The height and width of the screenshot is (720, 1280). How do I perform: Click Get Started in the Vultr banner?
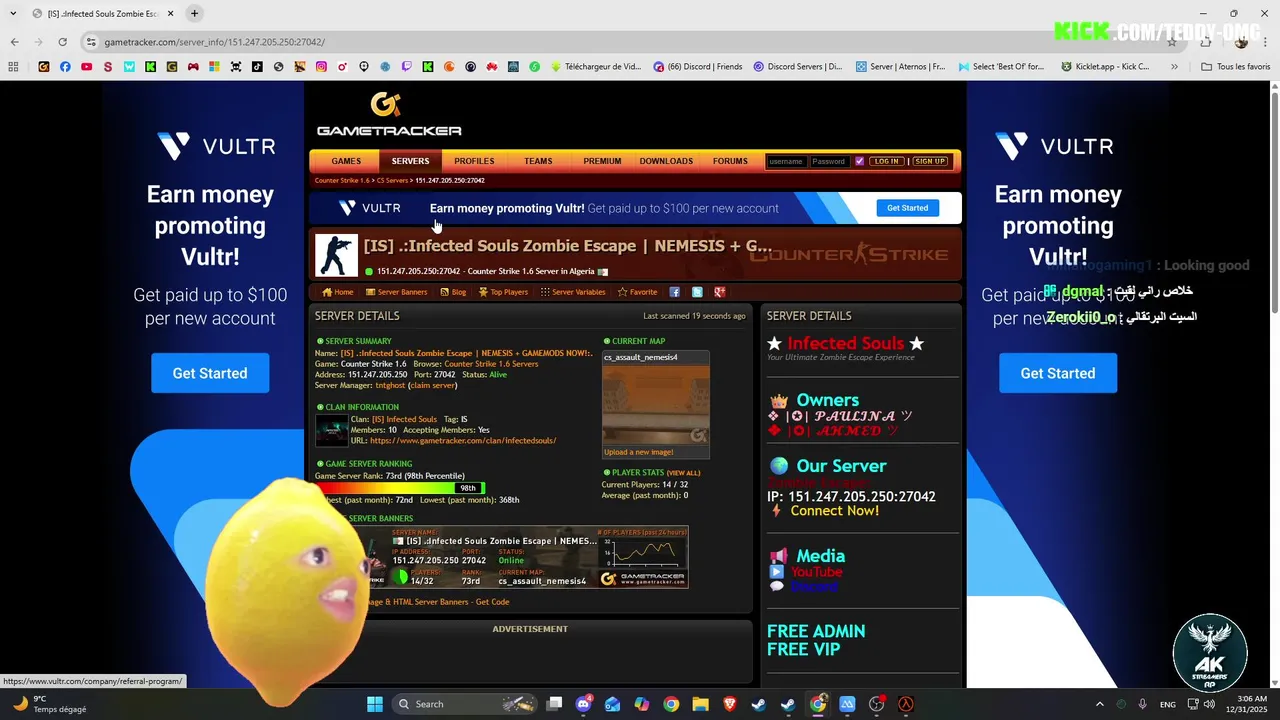click(x=908, y=208)
